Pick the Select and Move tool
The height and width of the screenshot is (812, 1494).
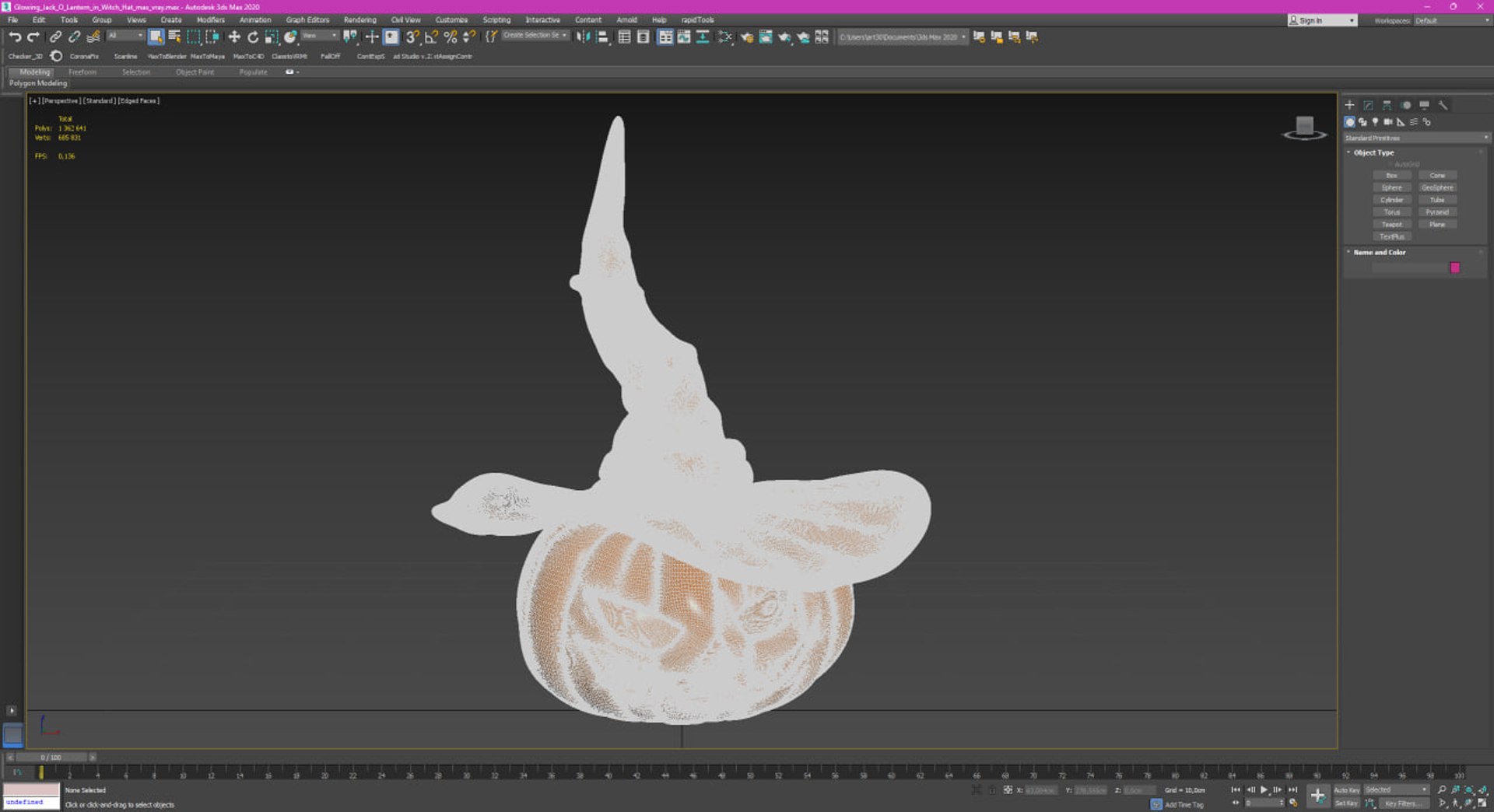pyautogui.click(x=233, y=37)
